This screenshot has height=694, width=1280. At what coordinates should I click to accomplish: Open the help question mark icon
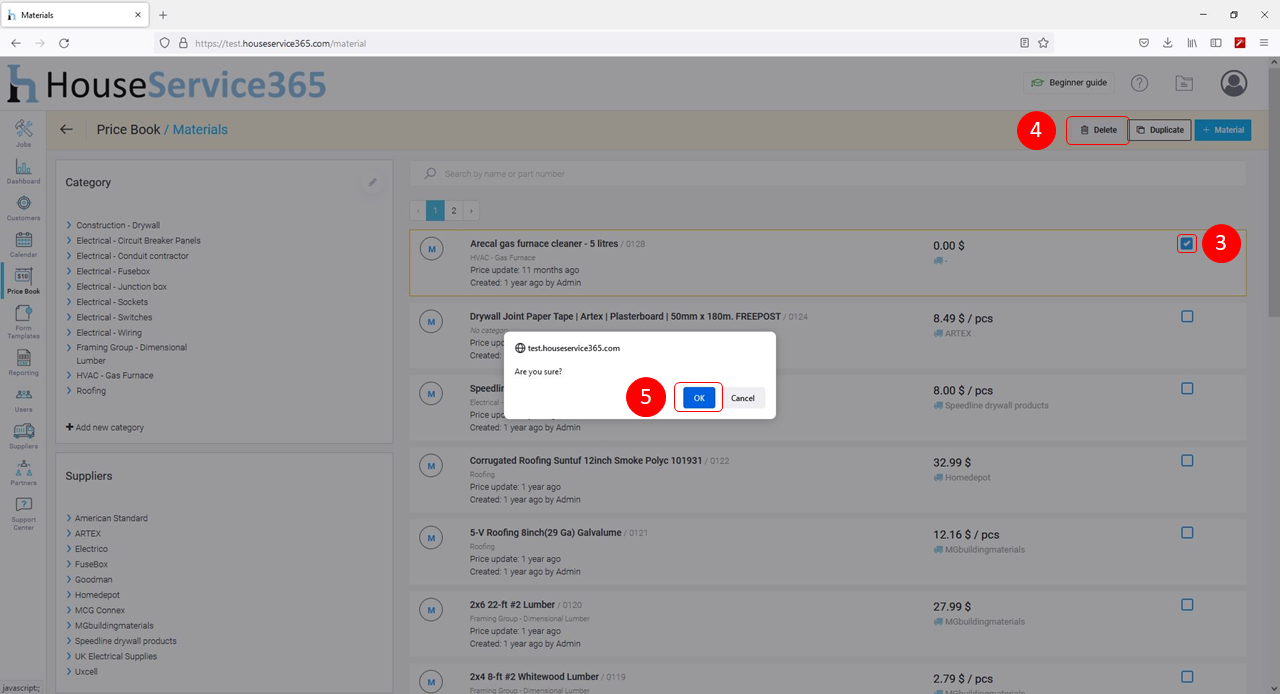(1139, 83)
